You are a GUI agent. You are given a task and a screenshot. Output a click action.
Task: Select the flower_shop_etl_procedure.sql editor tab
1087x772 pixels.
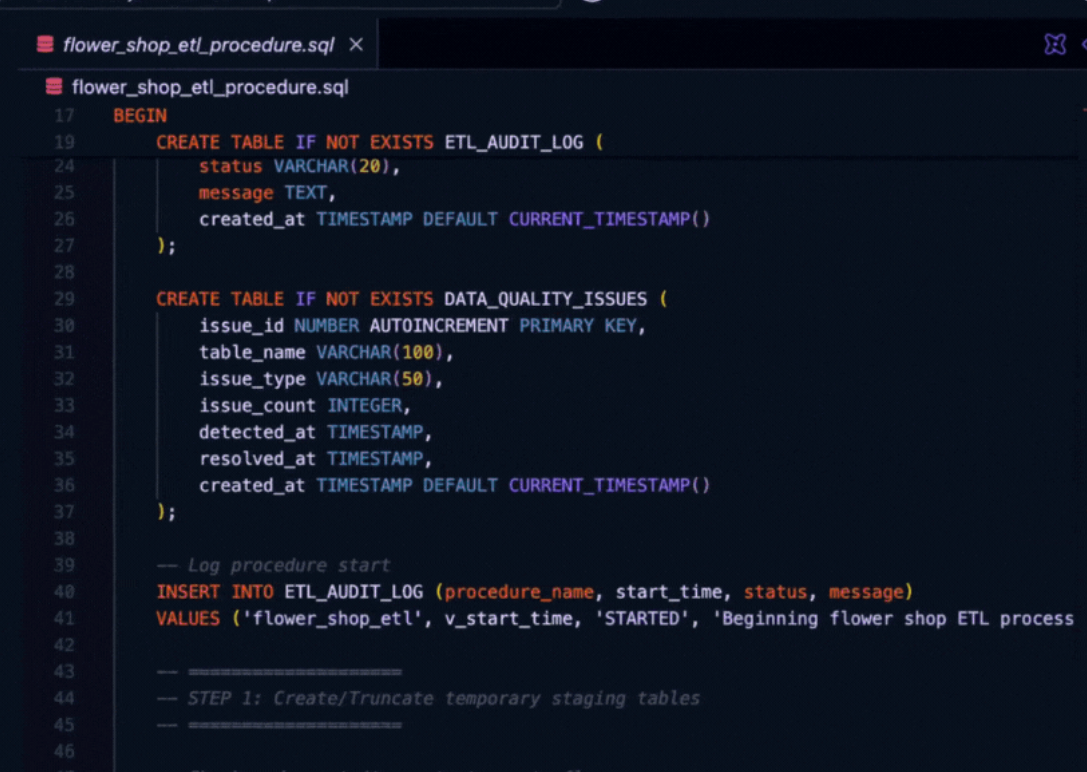pos(198,45)
